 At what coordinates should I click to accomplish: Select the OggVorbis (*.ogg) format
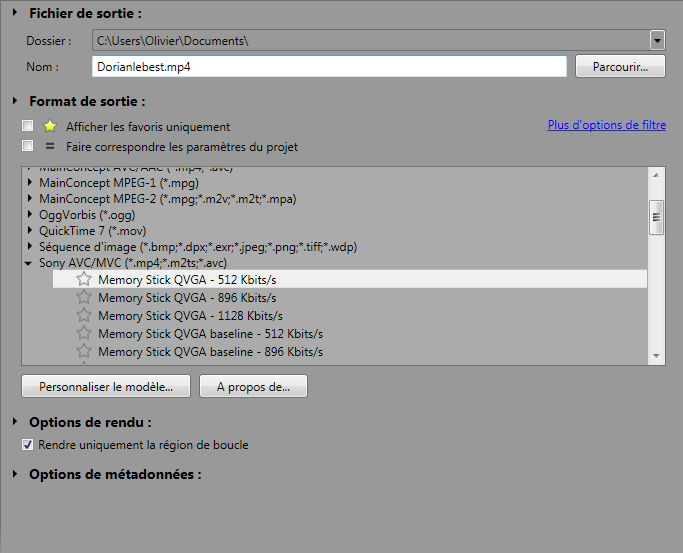tap(87, 215)
